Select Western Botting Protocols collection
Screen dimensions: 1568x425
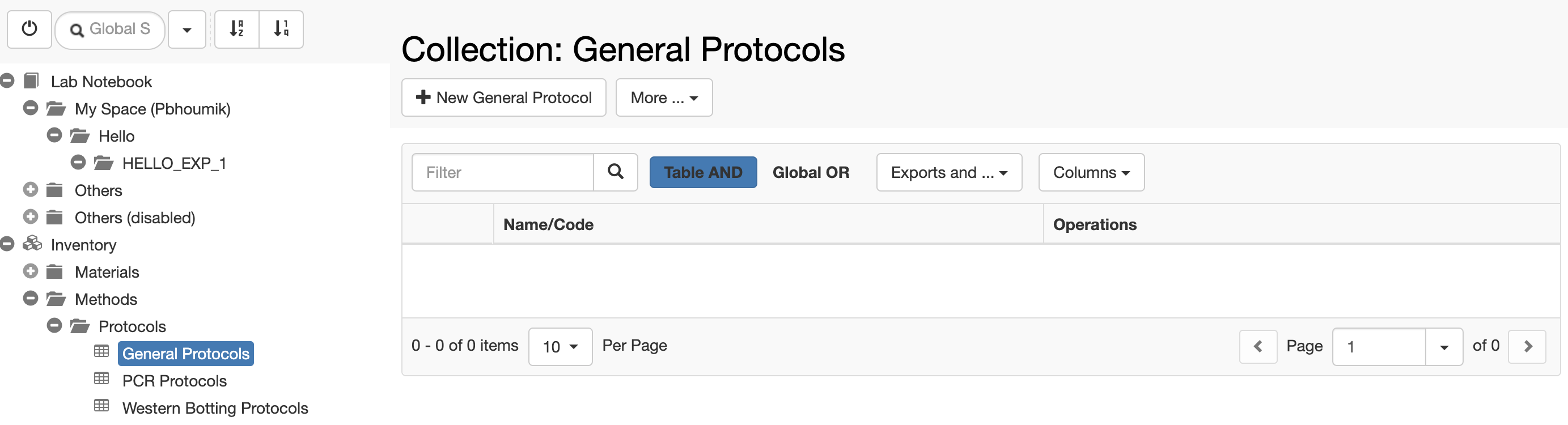[215, 408]
